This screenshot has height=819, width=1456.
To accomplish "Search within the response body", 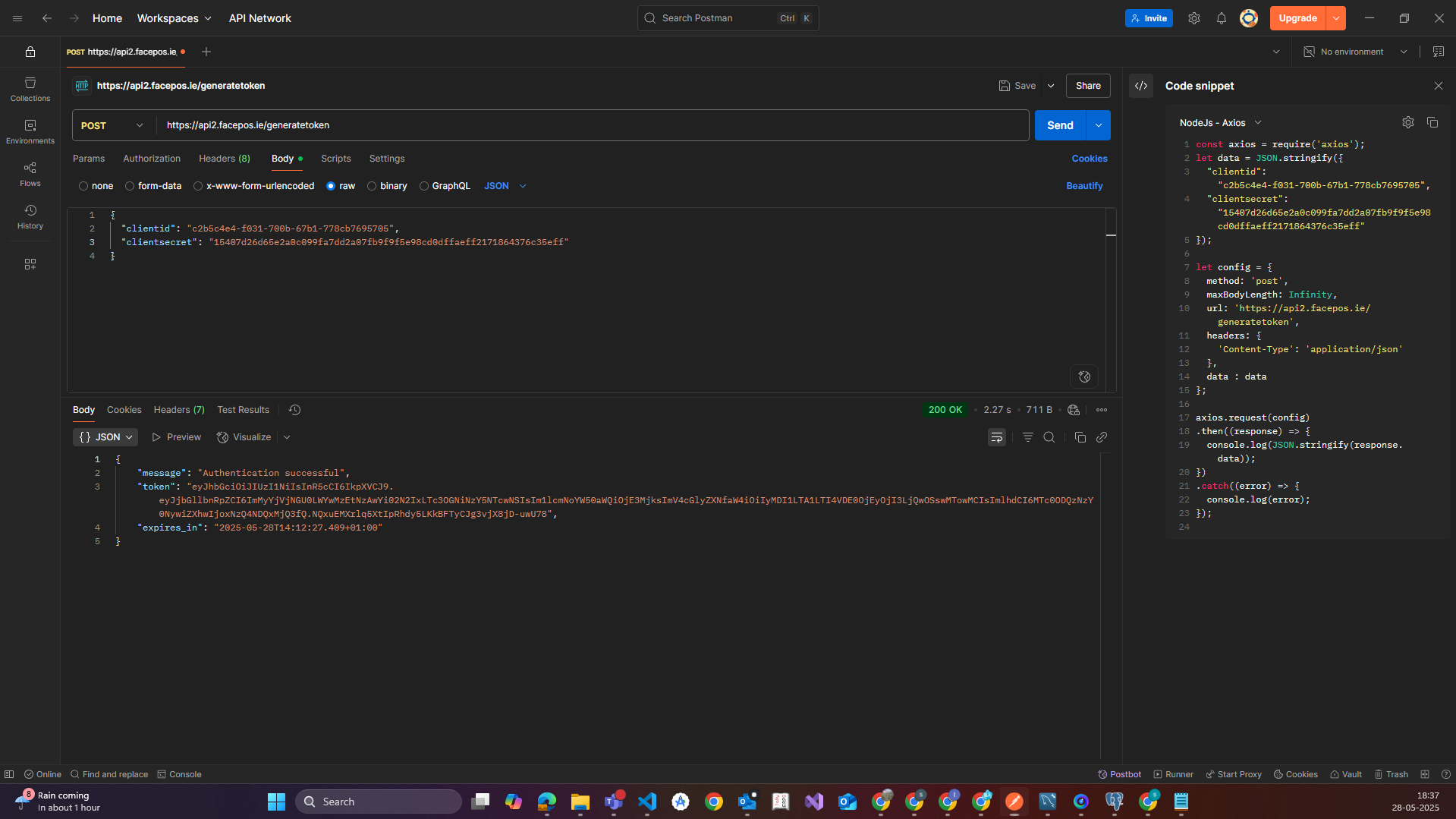I will (x=1049, y=437).
